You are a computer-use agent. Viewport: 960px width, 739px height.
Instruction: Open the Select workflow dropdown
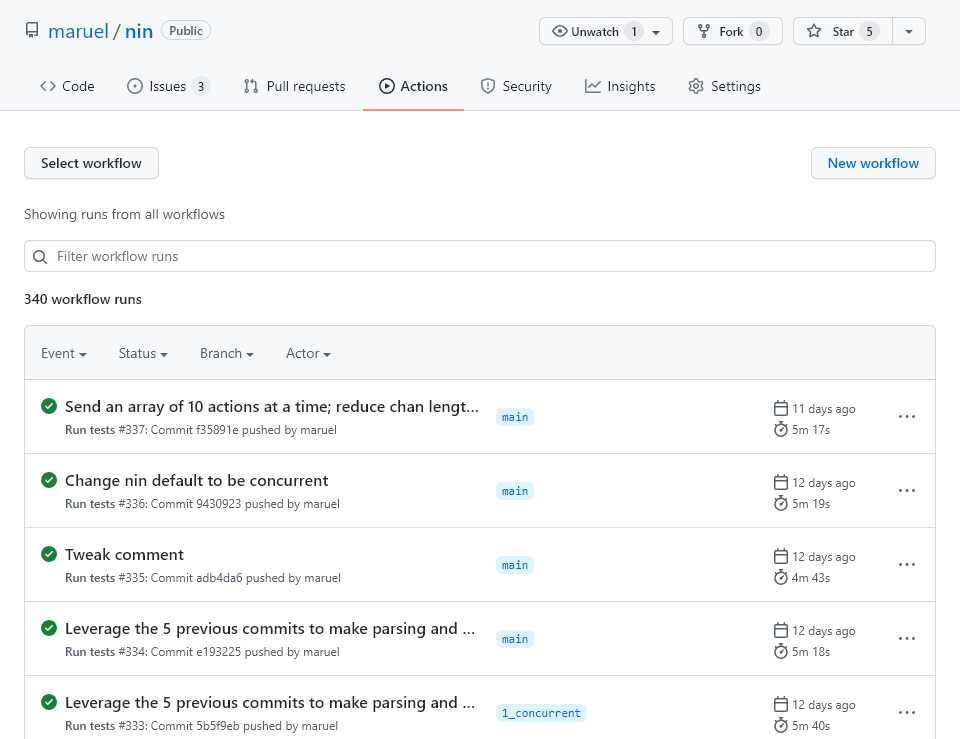pyautogui.click(x=91, y=163)
